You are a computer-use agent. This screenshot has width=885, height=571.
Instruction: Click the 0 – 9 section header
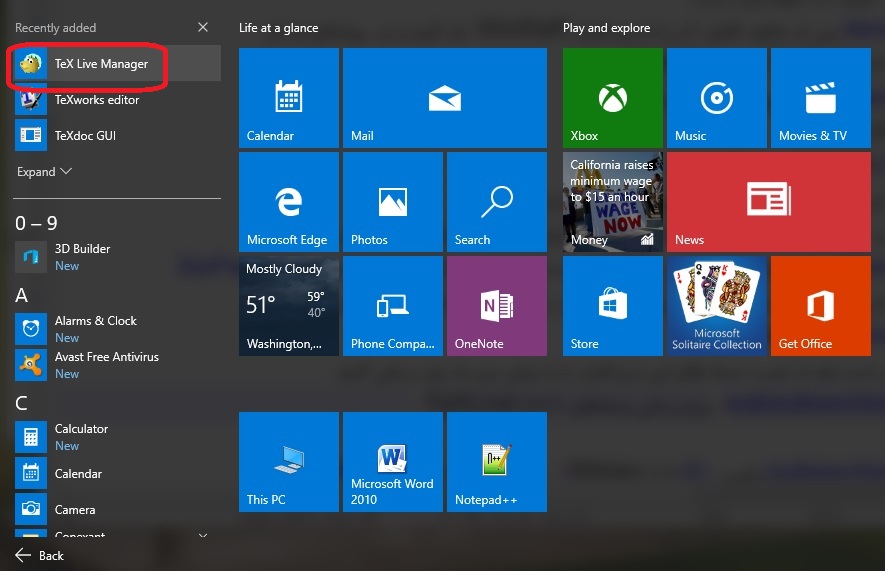[36, 223]
